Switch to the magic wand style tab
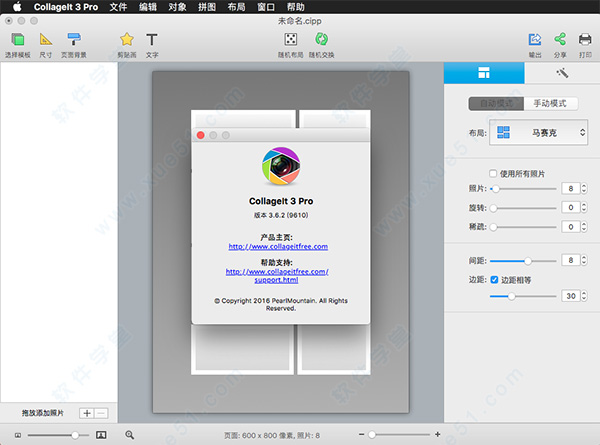The image size is (600, 445). (562, 73)
